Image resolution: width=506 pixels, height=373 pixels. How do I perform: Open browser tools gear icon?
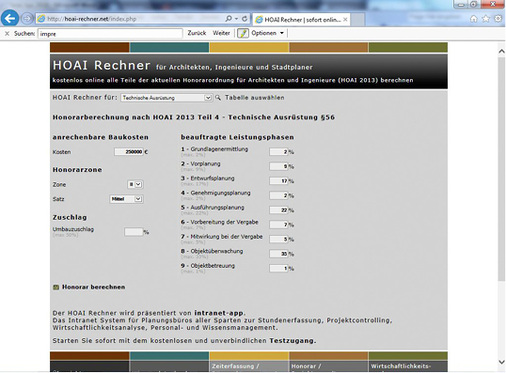(498, 19)
